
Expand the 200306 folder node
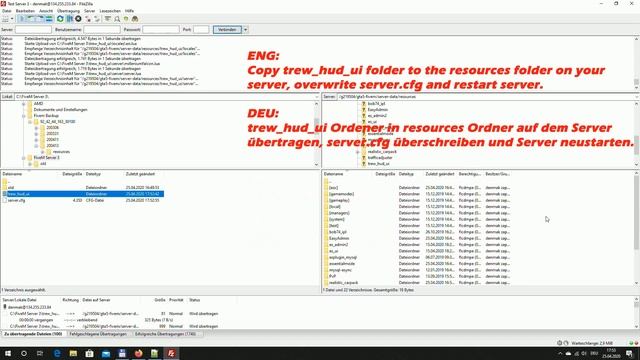coord(36,128)
